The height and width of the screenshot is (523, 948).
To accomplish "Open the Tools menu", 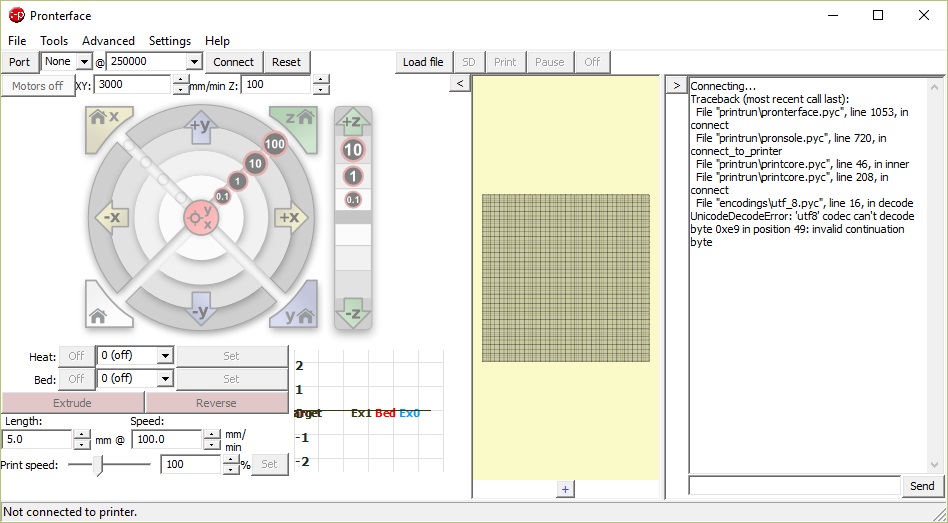I will (54, 41).
